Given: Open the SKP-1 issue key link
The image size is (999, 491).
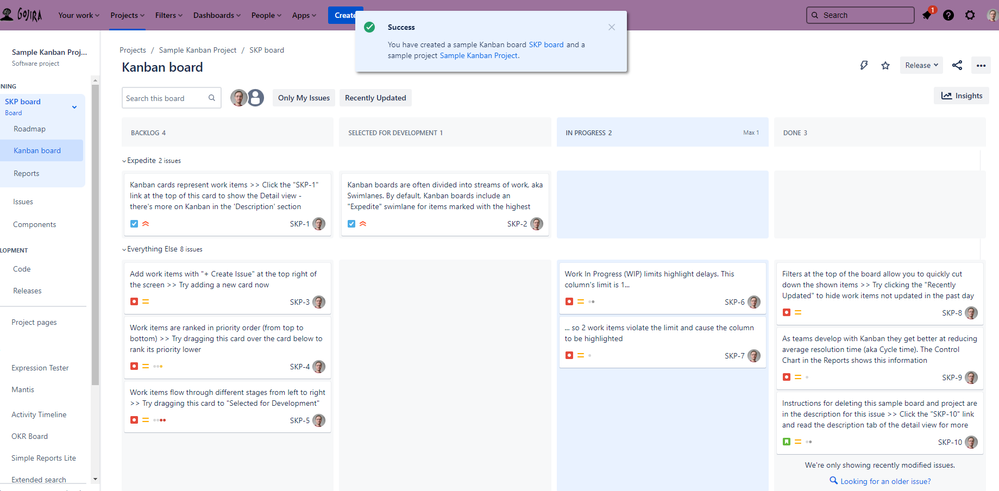Looking at the screenshot, I should (x=299, y=224).
